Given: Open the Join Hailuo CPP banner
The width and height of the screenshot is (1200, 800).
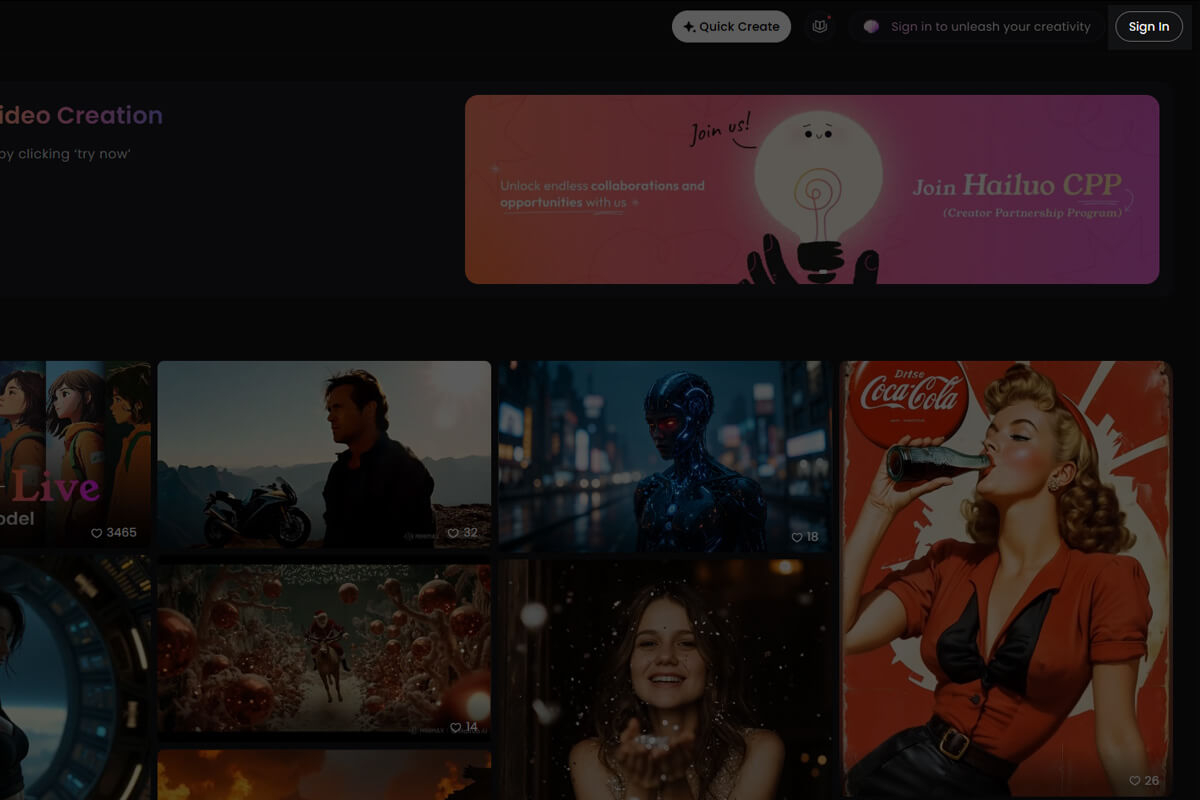Looking at the screenshot, I should tap(1016, 188).
